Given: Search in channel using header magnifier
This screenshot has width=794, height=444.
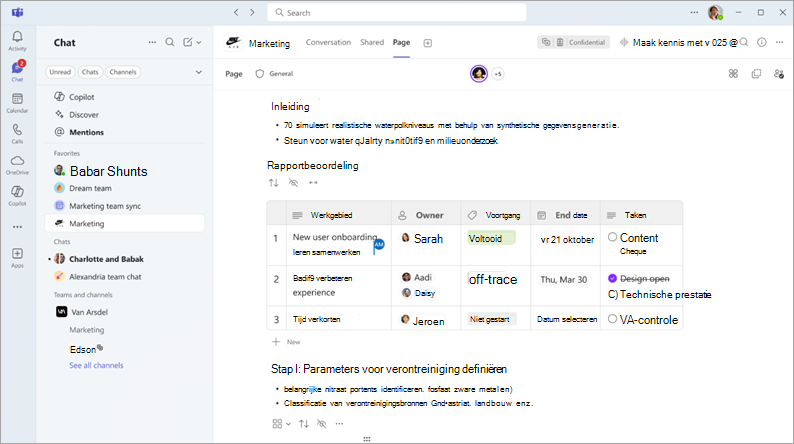Looking at the screenshot, I should [x=744, y=43].
